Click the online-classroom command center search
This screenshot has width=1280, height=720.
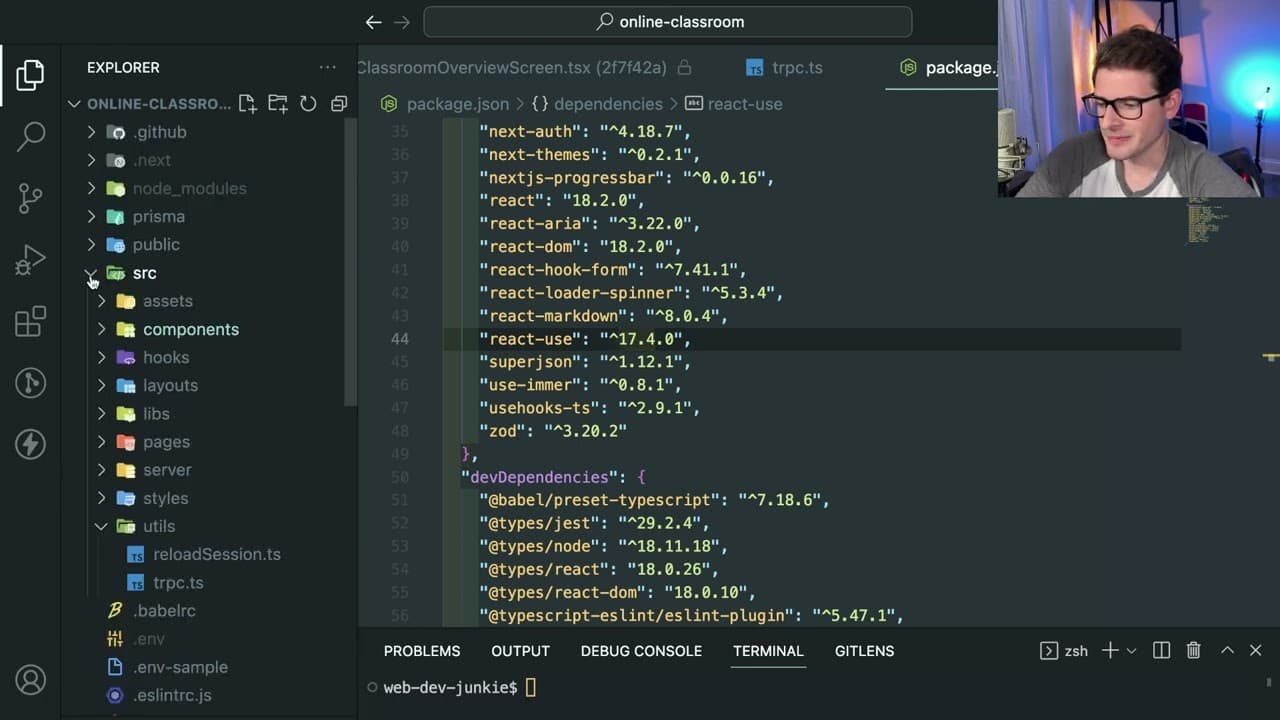point(668,22)
